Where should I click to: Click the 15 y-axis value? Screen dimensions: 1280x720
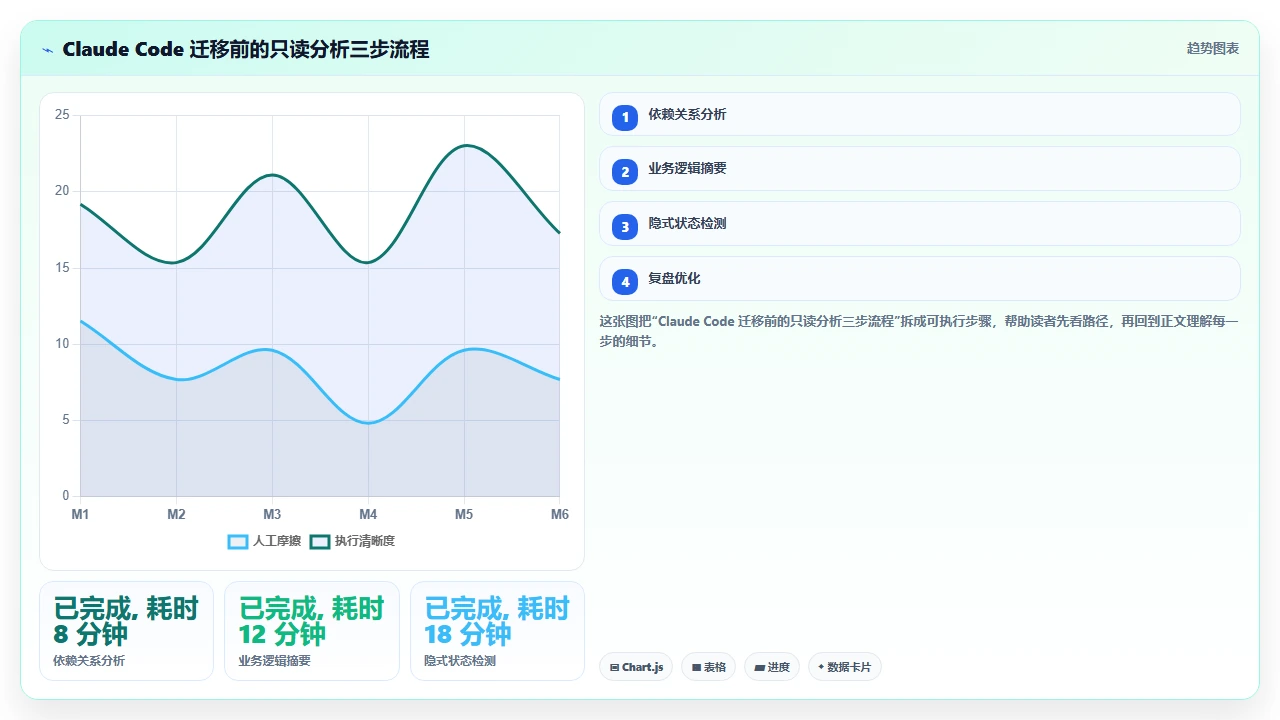click(62, 268)
